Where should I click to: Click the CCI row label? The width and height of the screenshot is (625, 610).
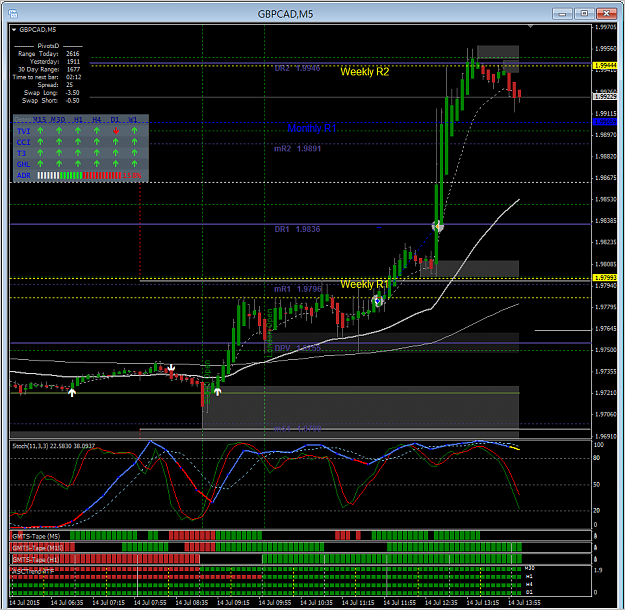pos(24,142)
